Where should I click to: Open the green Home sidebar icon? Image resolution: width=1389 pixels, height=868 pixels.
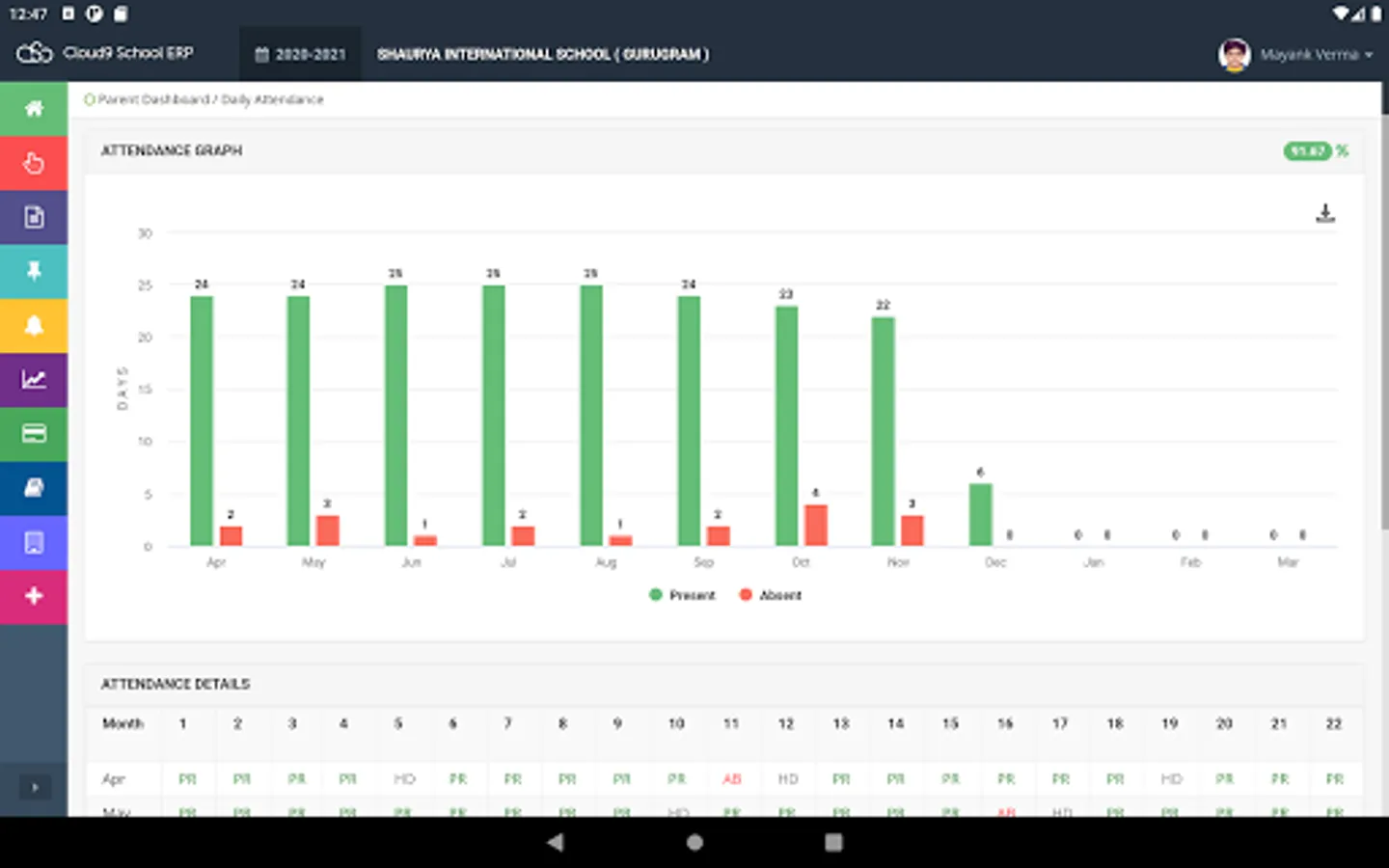(34, 108)
